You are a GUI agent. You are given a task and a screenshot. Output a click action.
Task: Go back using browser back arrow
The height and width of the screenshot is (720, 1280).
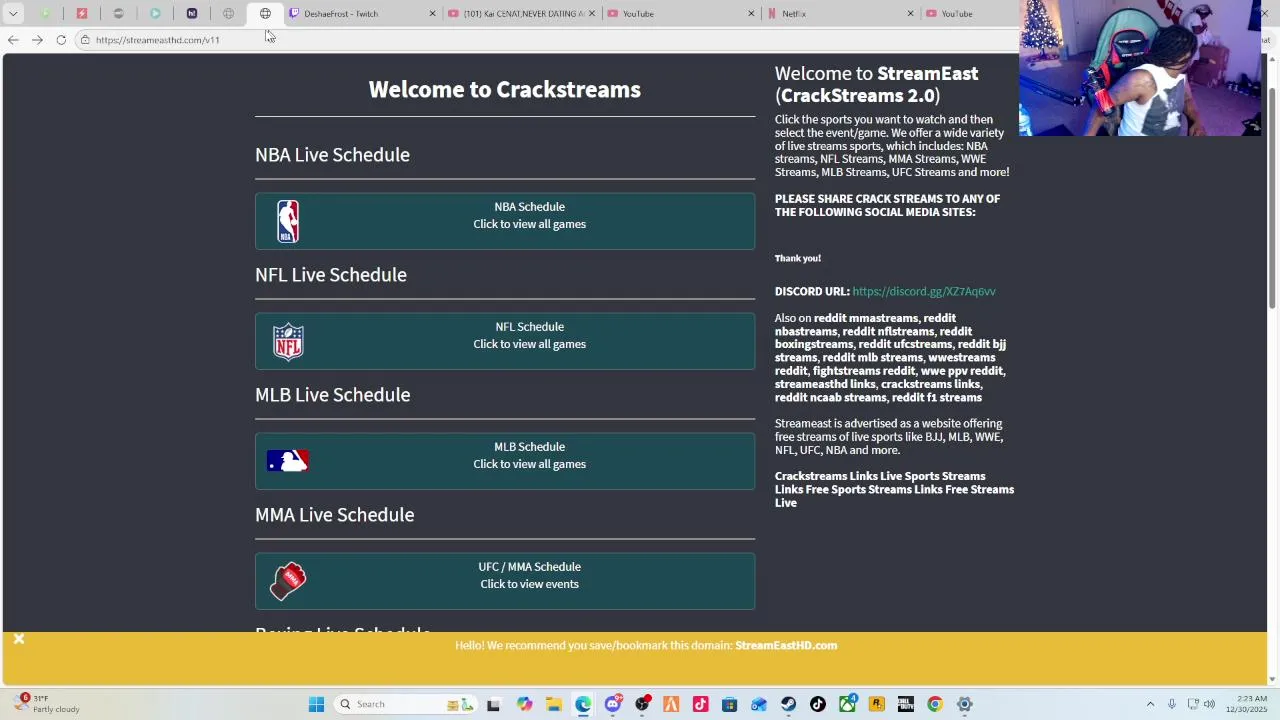tap(13, 40)
